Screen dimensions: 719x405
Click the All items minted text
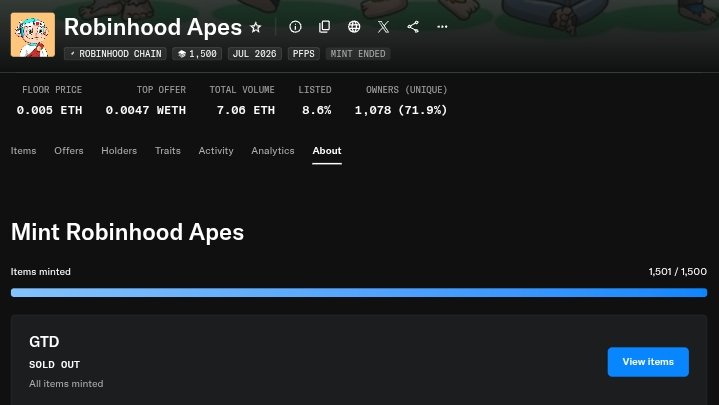[66, 383]
